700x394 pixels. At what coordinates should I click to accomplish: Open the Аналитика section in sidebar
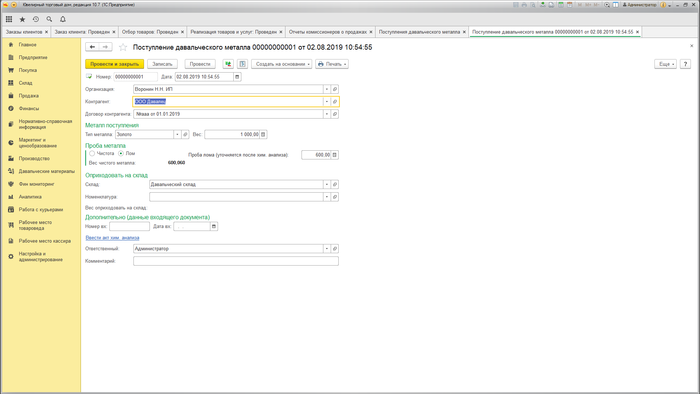tap(30, 197)
